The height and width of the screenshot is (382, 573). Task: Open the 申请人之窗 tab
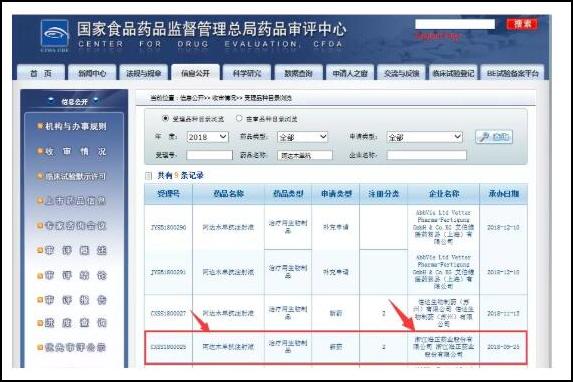tap(350, 73)
